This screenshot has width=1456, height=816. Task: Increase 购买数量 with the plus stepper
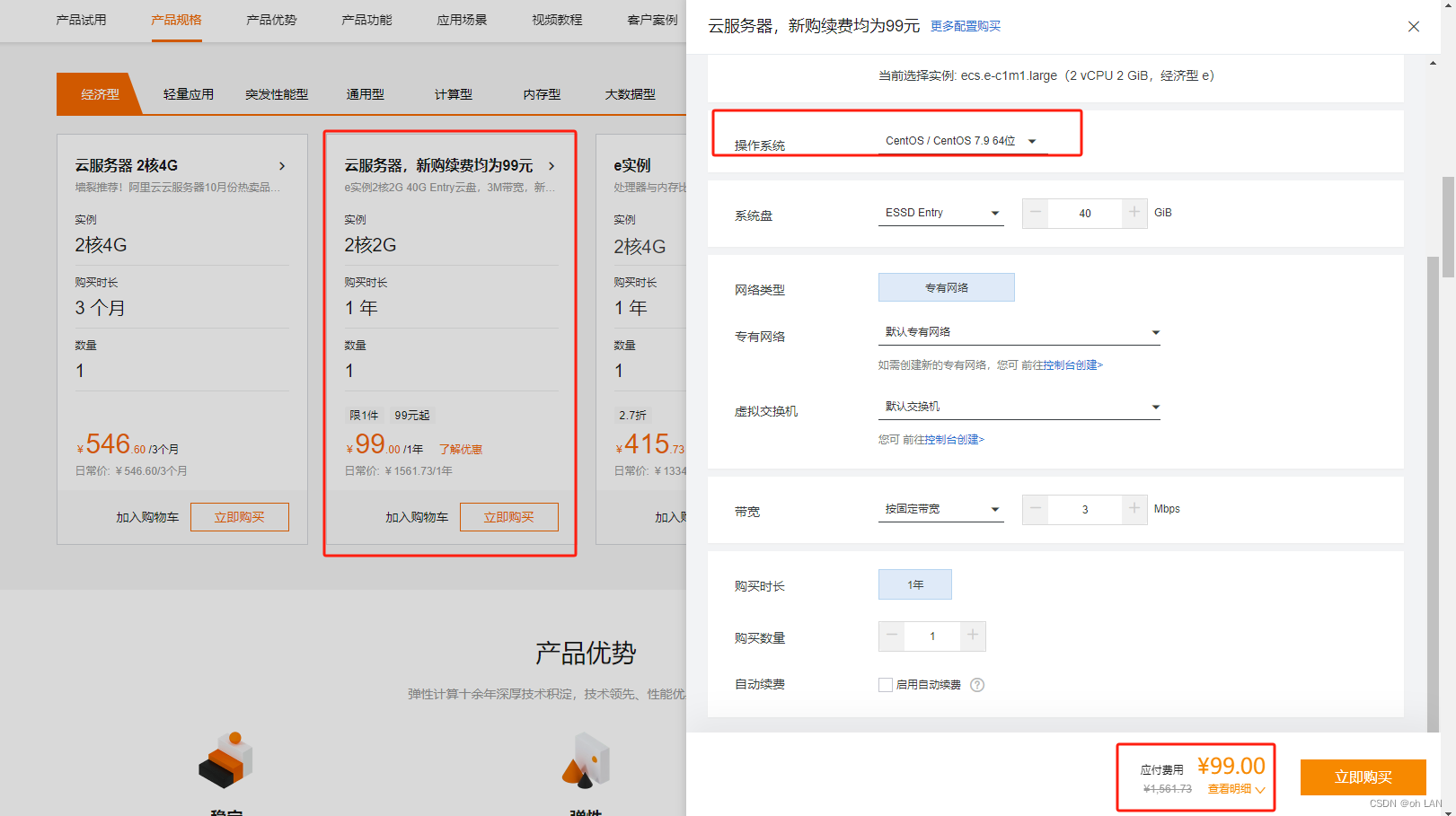click(973, 636)
